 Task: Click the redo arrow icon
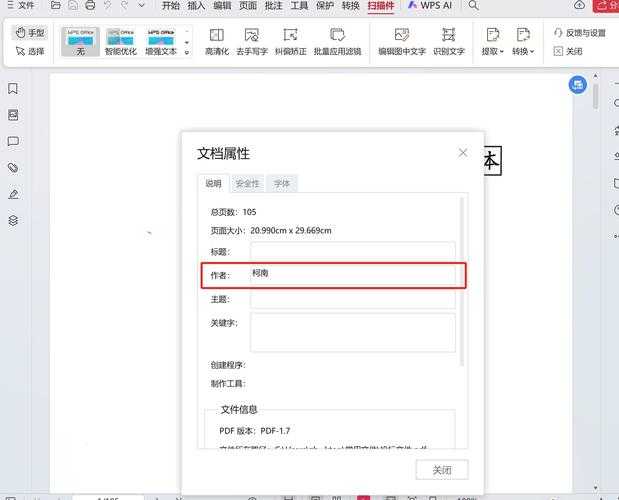125,5
